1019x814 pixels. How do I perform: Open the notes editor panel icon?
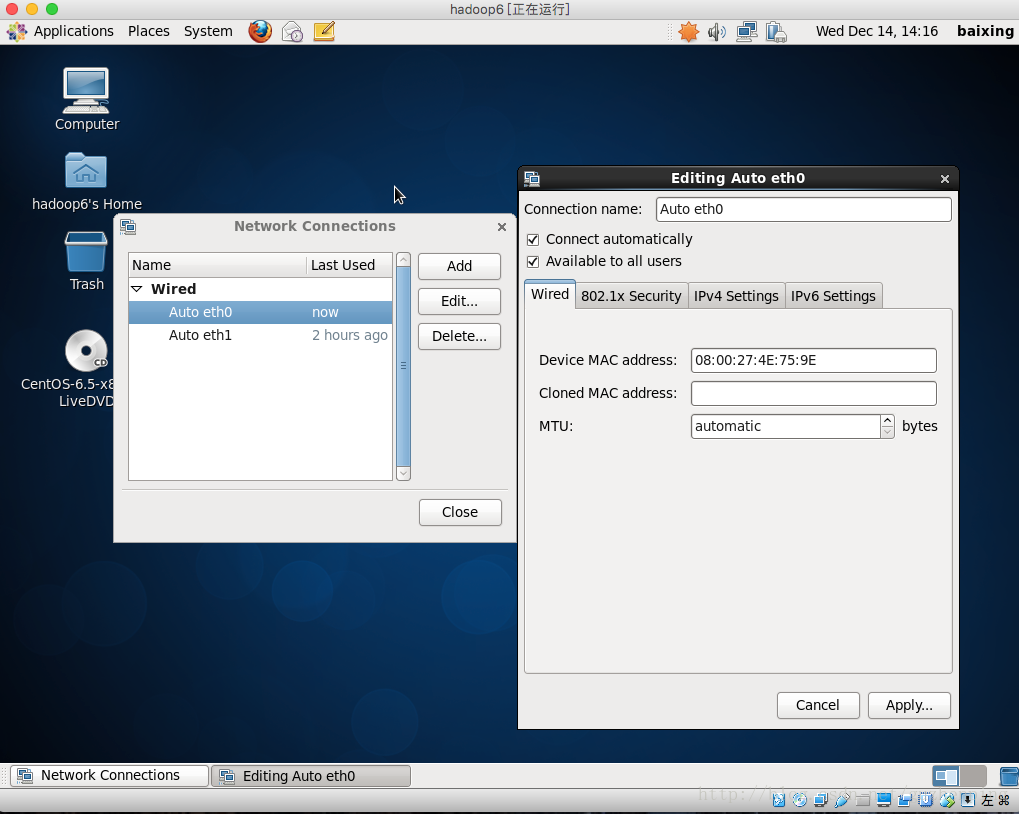coord(324,31)
